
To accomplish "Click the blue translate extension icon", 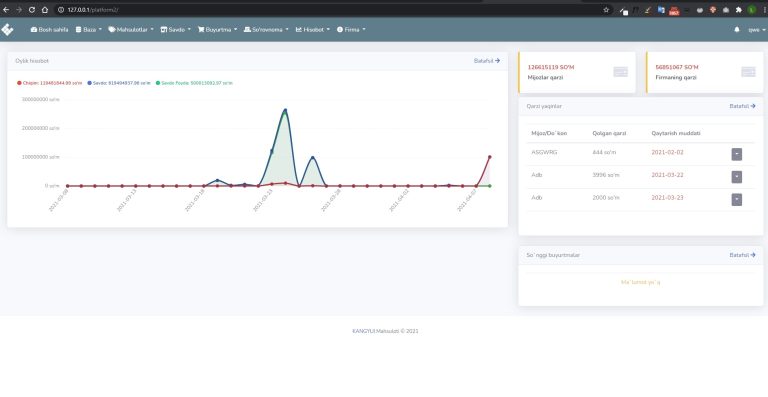I will [661, 10].
